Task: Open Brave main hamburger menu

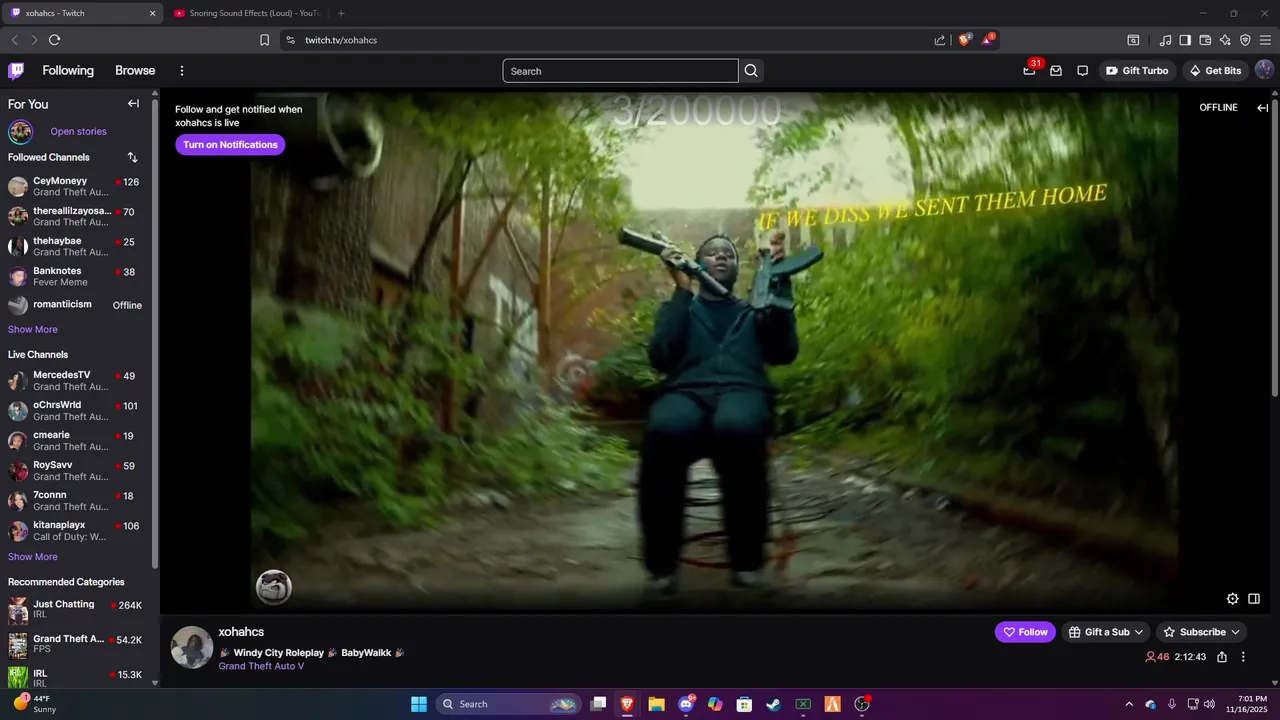Action: [x=1266, y=40]
